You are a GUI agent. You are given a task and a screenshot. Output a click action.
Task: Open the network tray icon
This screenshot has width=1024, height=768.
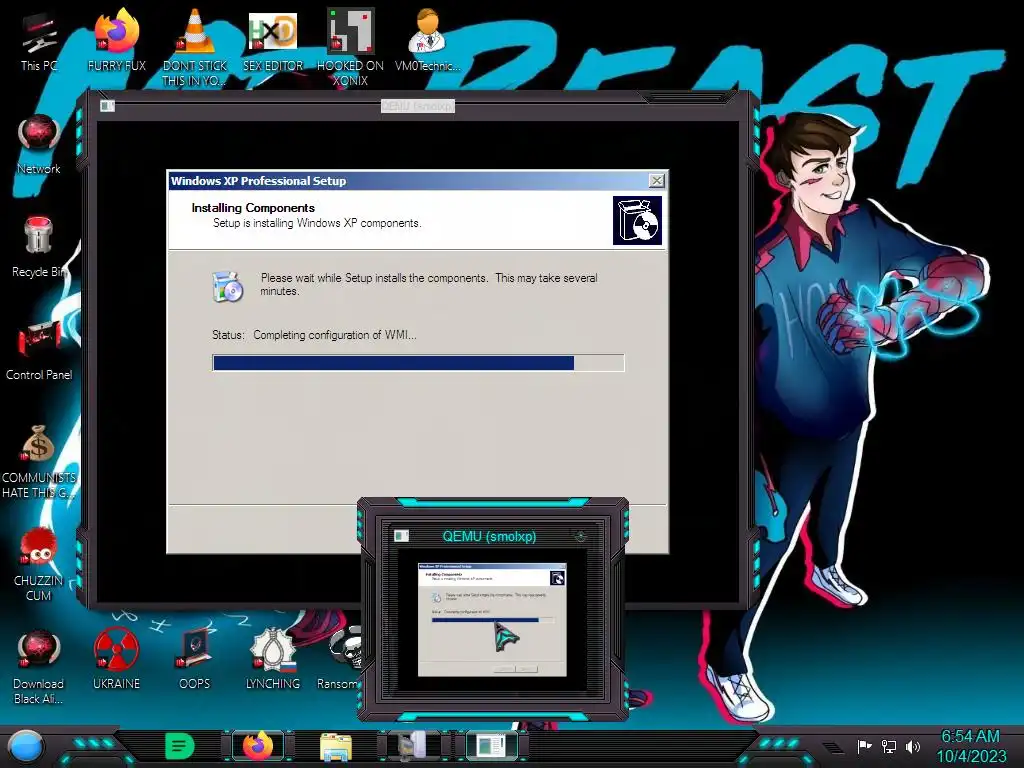tap(889, 746)
